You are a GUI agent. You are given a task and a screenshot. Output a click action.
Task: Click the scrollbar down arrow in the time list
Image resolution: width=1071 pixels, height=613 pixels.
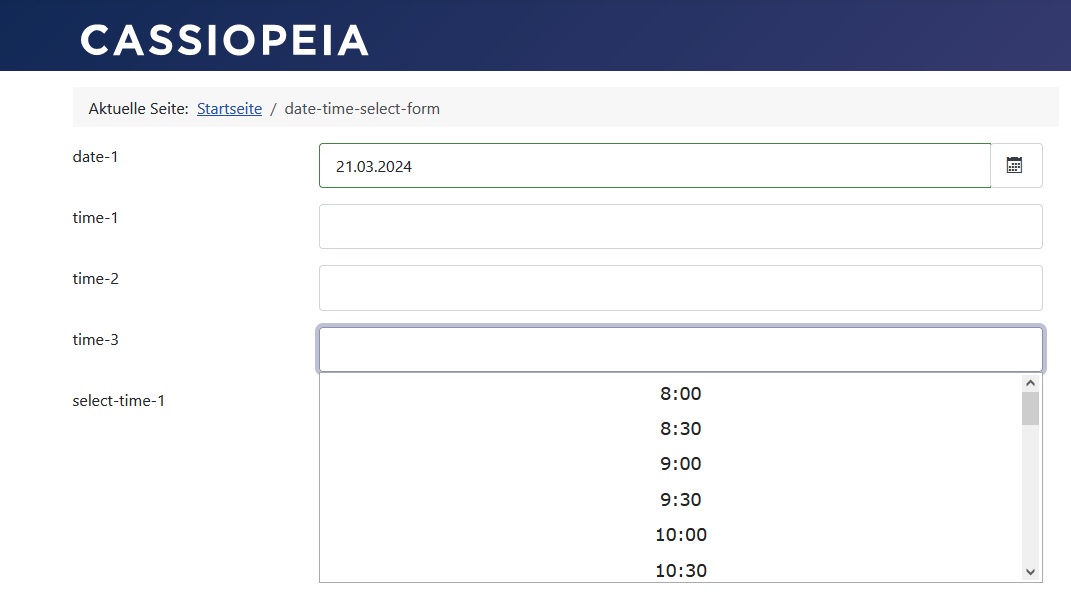[1030, 571]
